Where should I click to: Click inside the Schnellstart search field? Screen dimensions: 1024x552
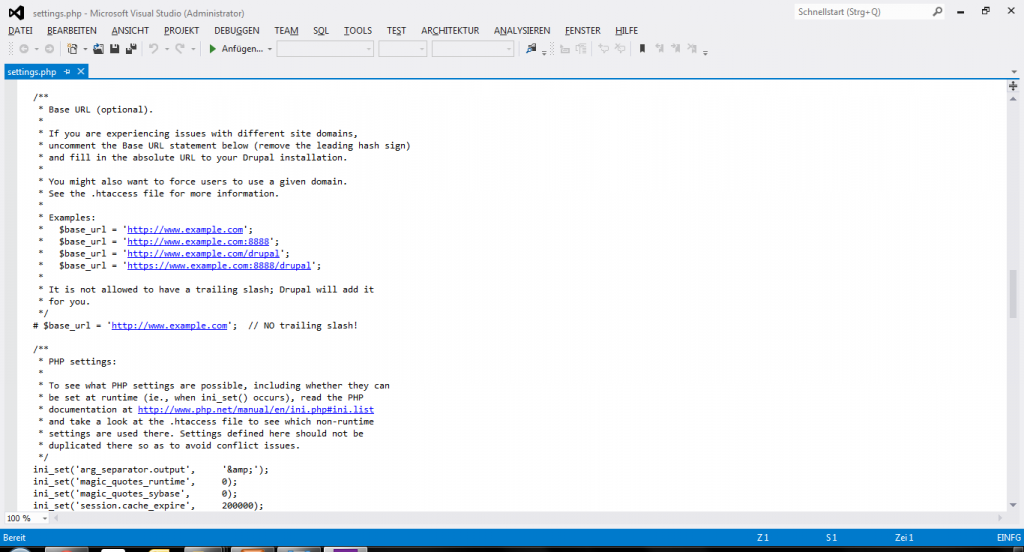click(860, 12)
